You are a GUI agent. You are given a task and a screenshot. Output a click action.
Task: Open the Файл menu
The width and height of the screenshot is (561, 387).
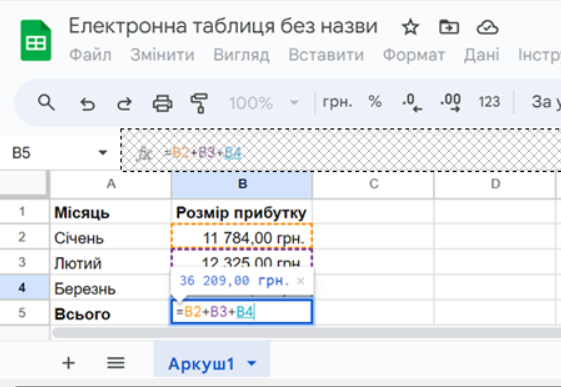click(90, 55)
